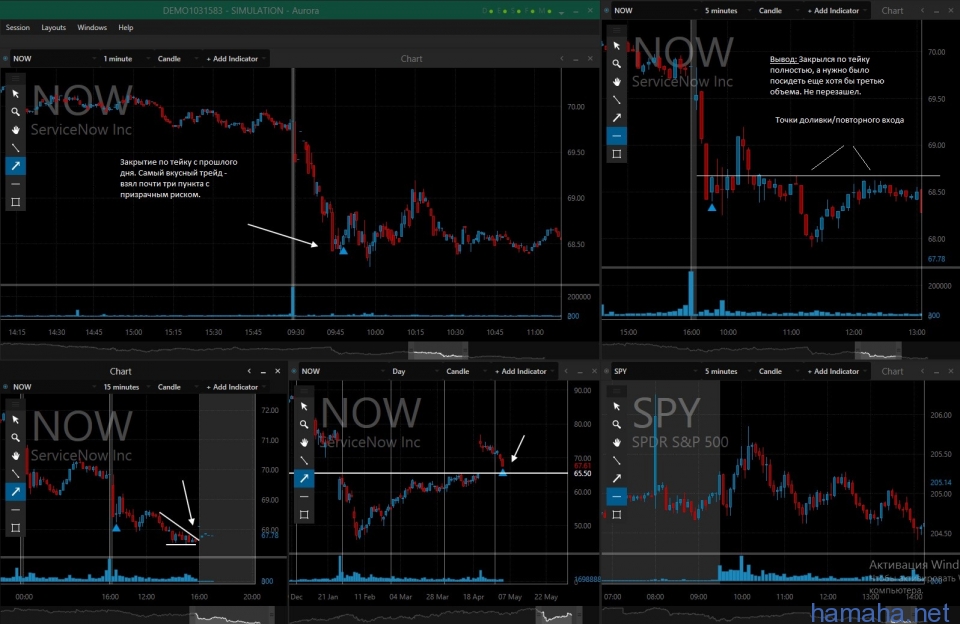The width and height of the screenshot is (960, 624).
Task: Open the Candle style dropdown in the 1 minute chart
Action: click(176, 59)
